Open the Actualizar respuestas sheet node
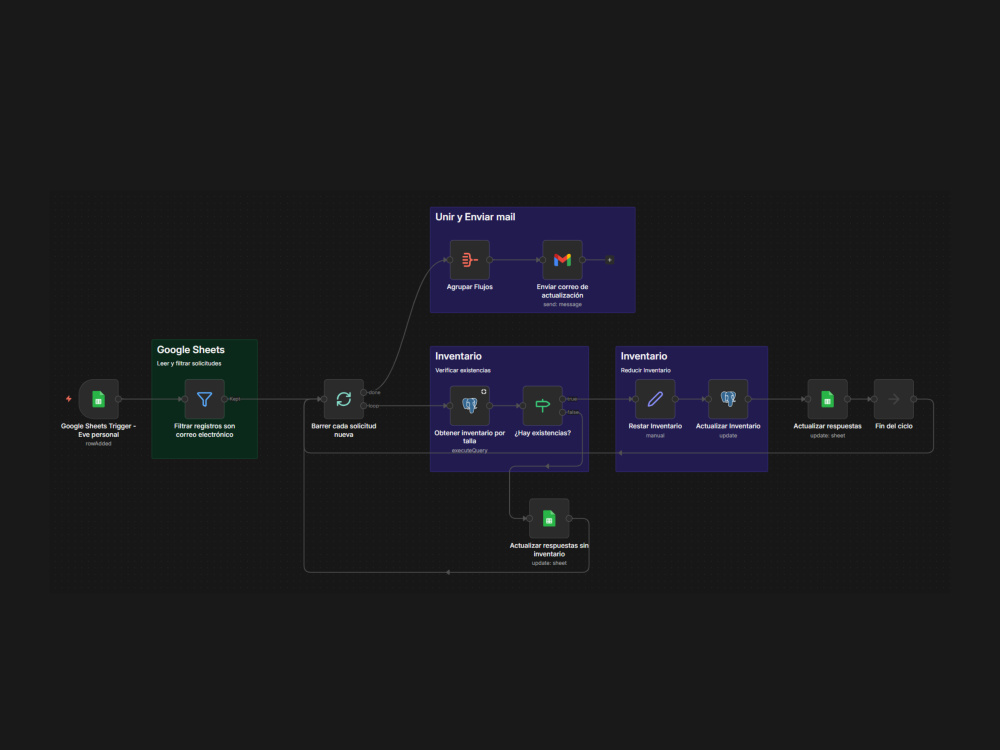 (827, 399)
